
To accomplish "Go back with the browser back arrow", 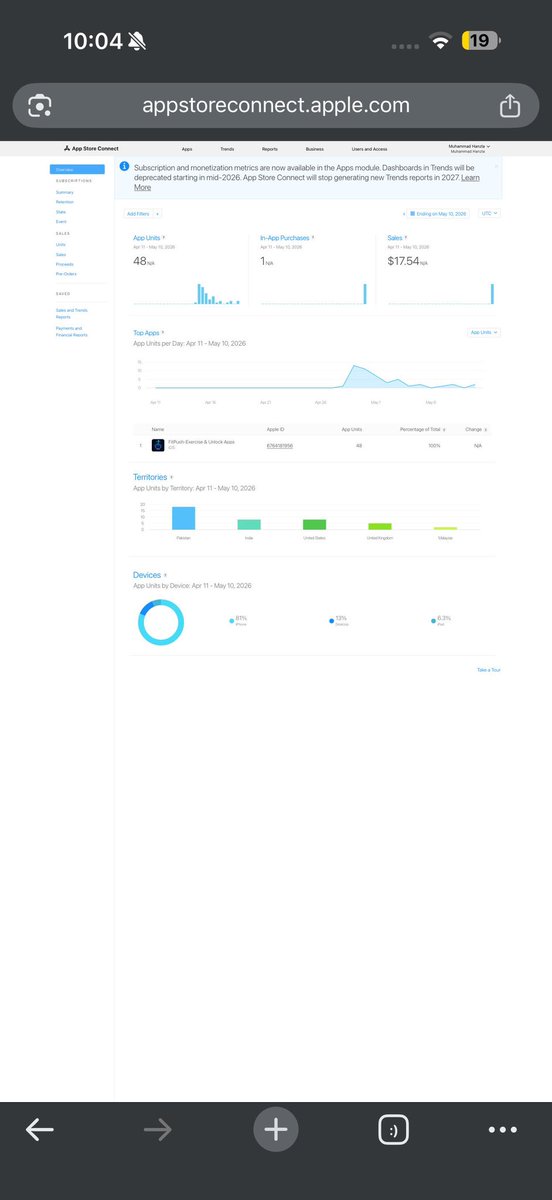I will [40, 1129].
